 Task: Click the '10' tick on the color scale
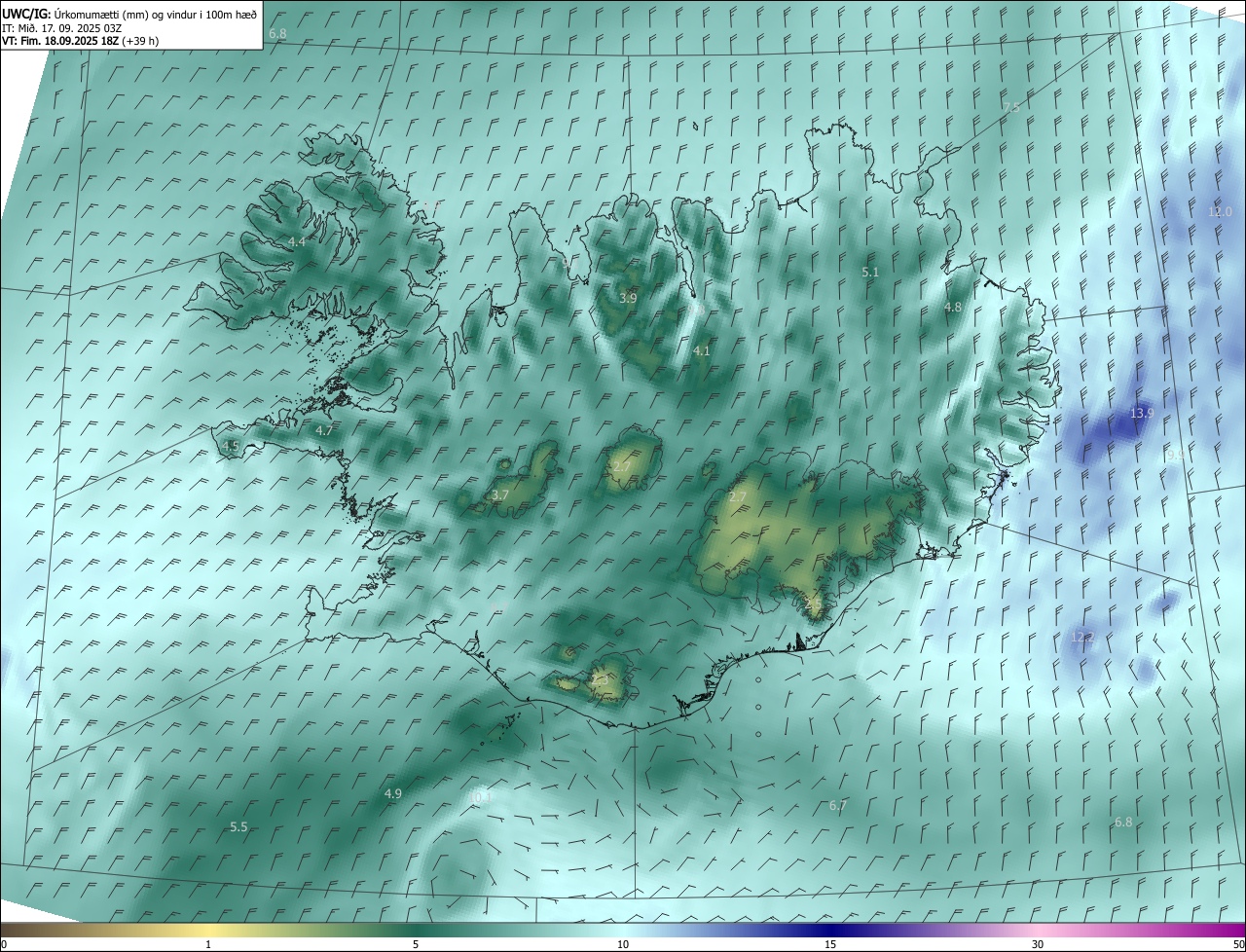coord(623,945)
